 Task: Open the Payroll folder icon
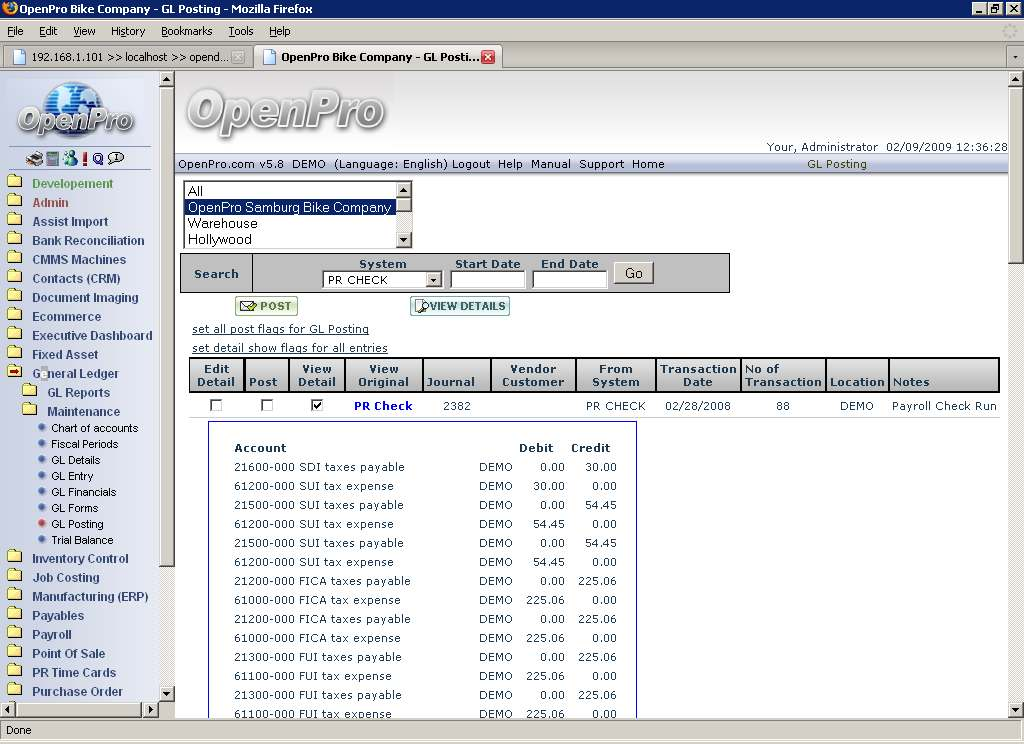coord(15,634)
